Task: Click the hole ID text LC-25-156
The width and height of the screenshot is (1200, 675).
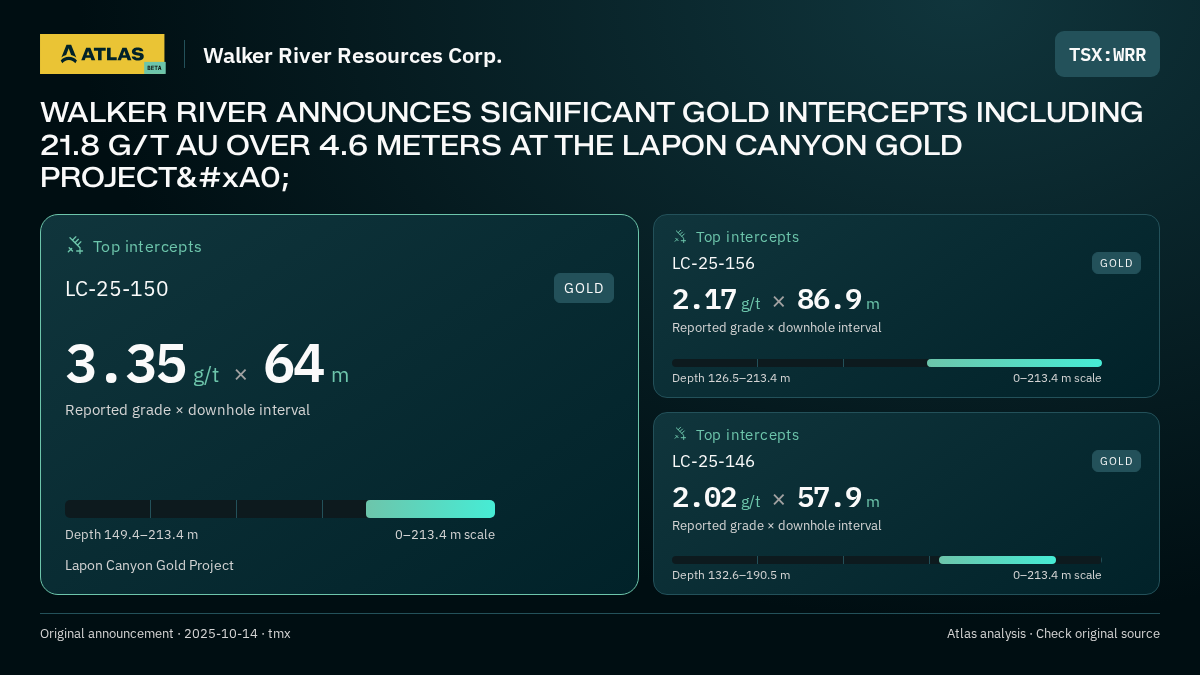Action: 713,263
